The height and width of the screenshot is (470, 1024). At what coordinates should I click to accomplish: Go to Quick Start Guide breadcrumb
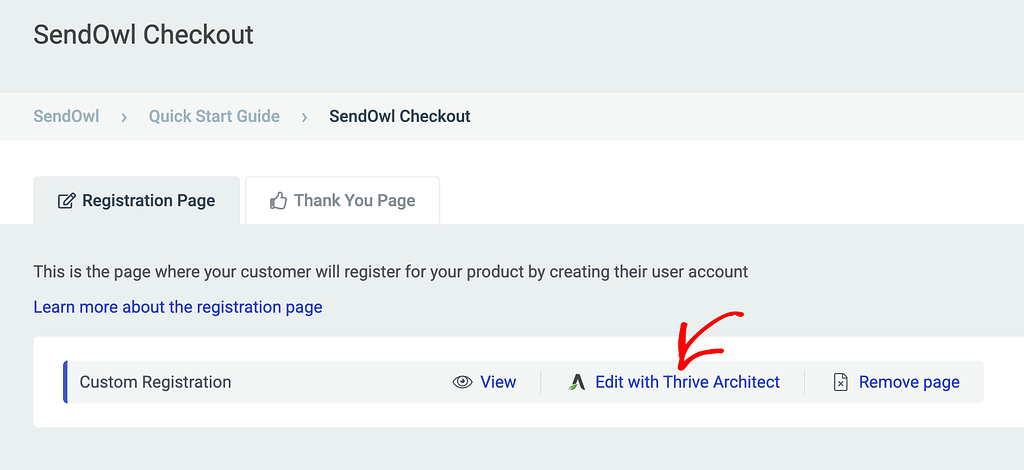pyautogui.click(x=214, y=116)
